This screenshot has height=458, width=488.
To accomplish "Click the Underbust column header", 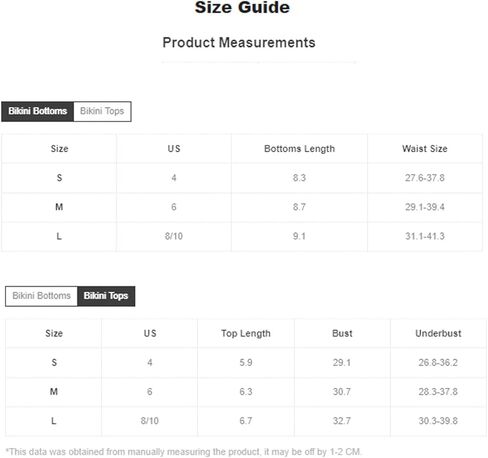I will [x=438, y=333].
